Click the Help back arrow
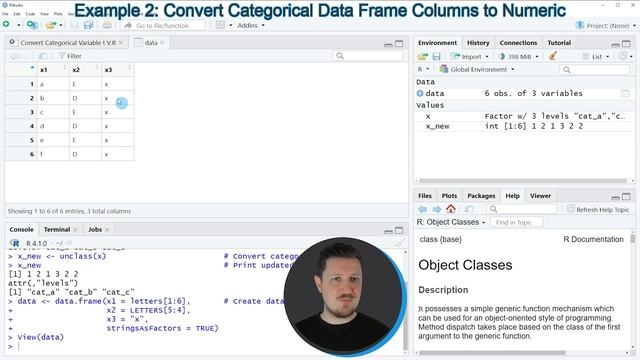 click(422, 209)
